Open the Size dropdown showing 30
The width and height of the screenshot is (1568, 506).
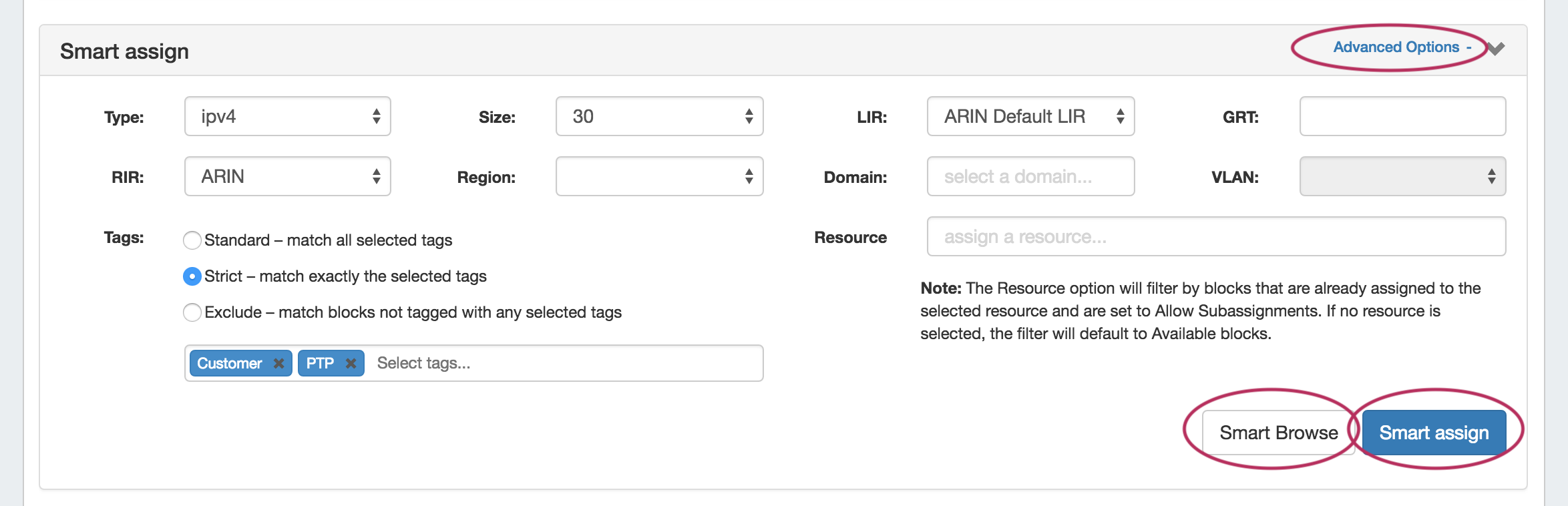(x=659, y=117)
